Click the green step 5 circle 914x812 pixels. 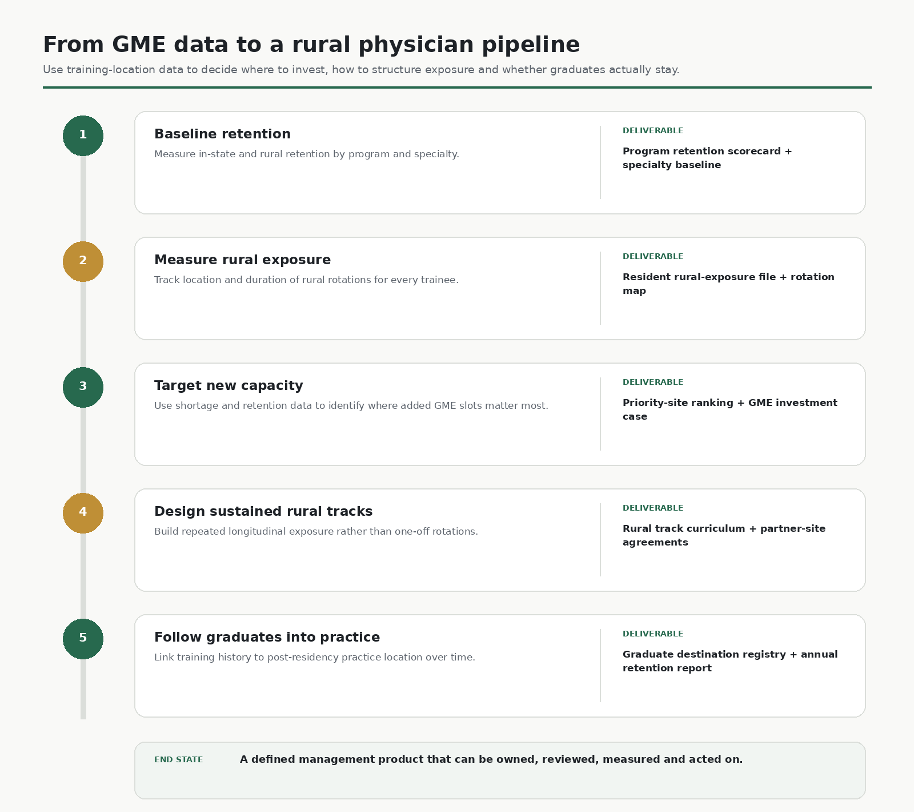(x=83, y=639)
